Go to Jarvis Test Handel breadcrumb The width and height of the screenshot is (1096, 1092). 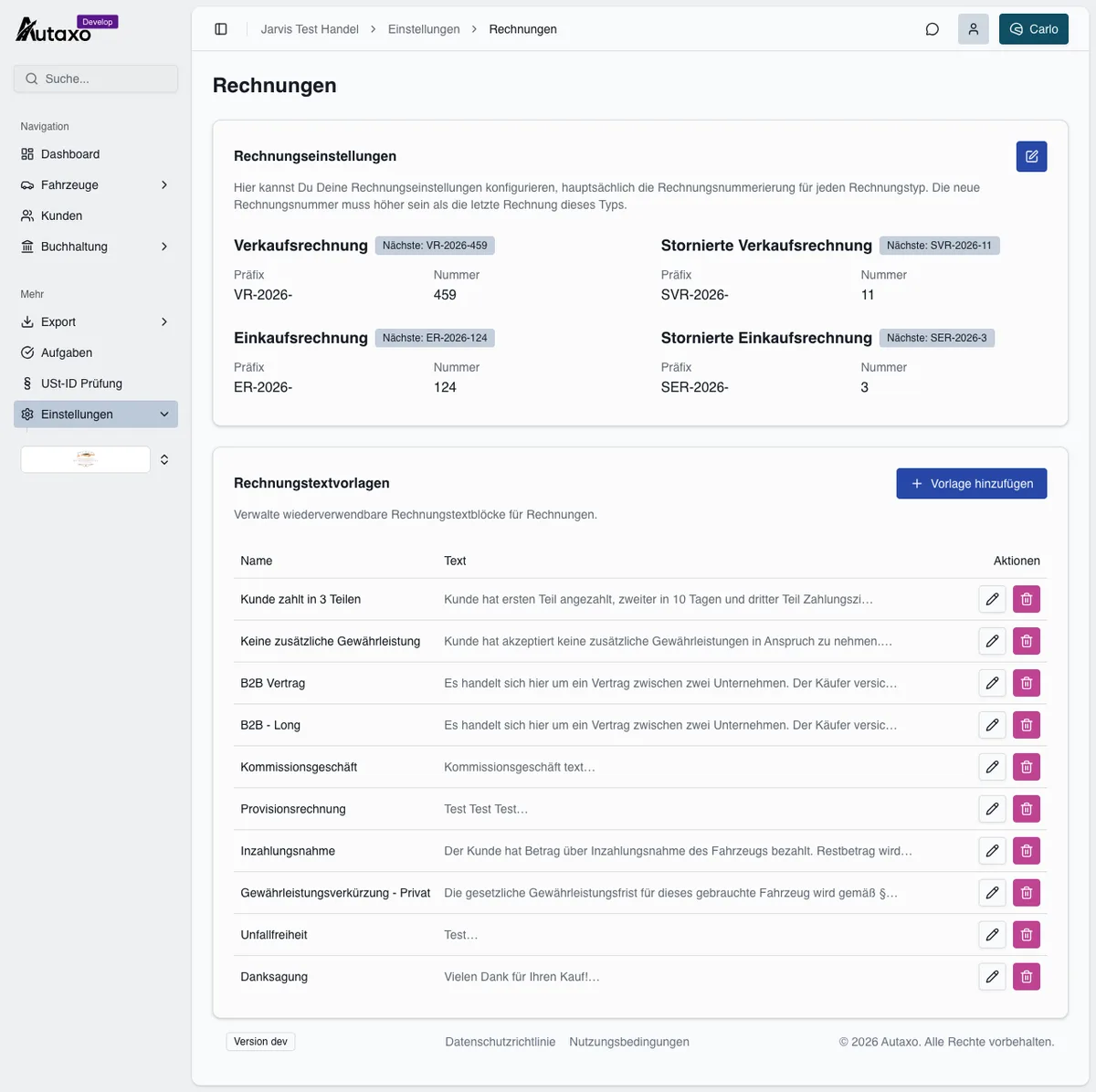point(310,29)
